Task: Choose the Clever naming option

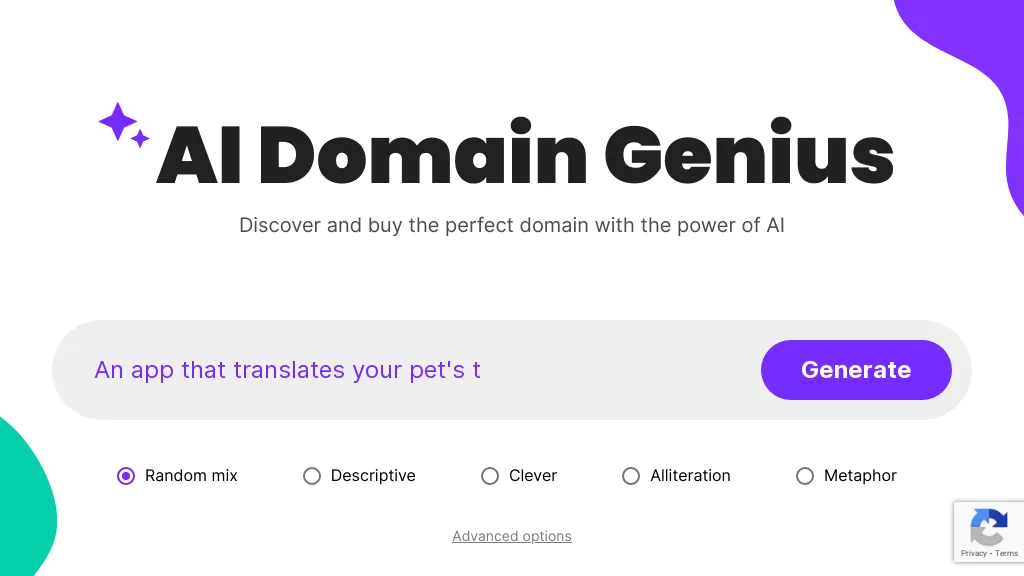Action: [490, 476]
